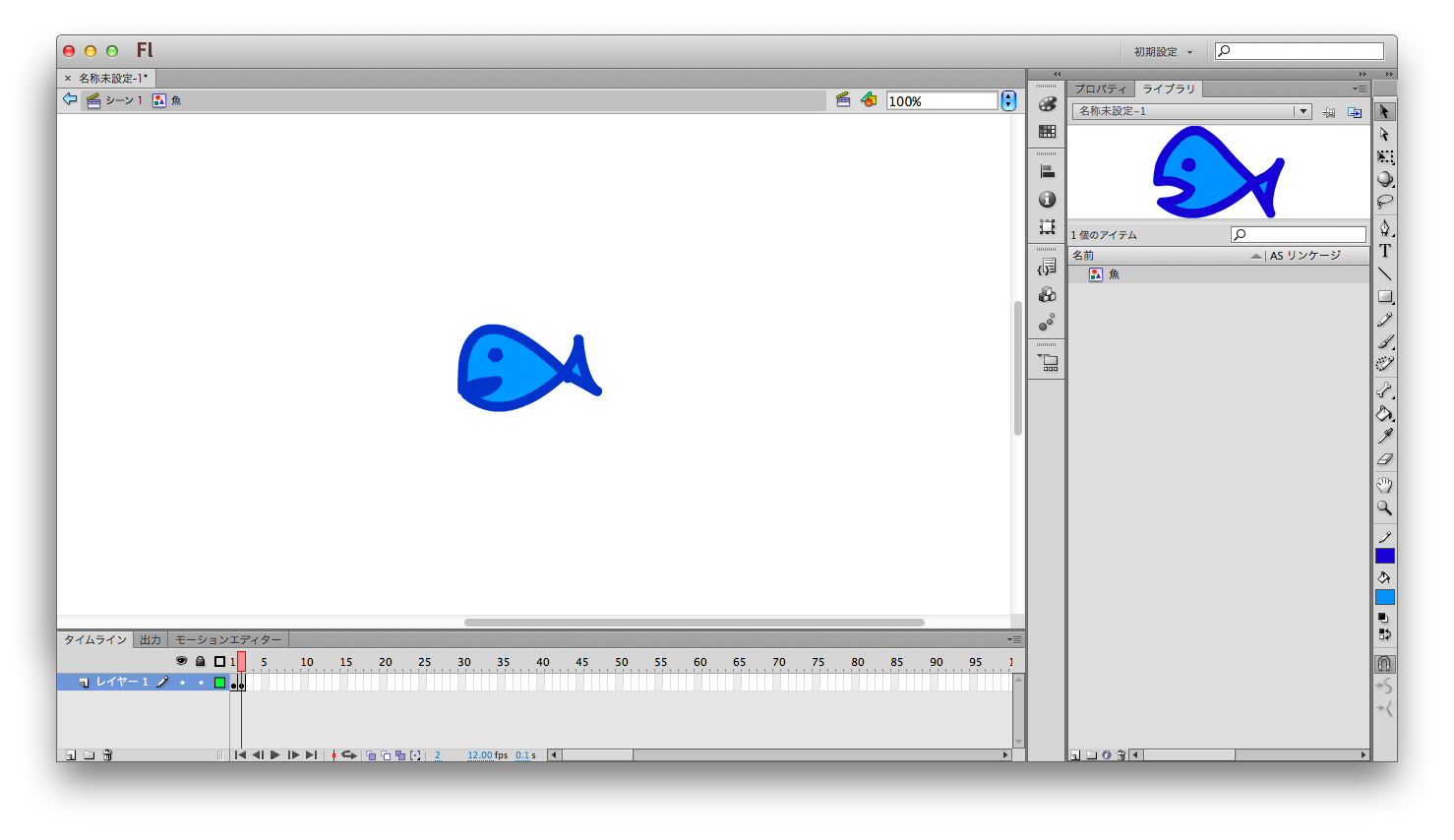Viewport: 1454px width, 840px height.
Task: Select the Text tool
Action: point(1384,251)
